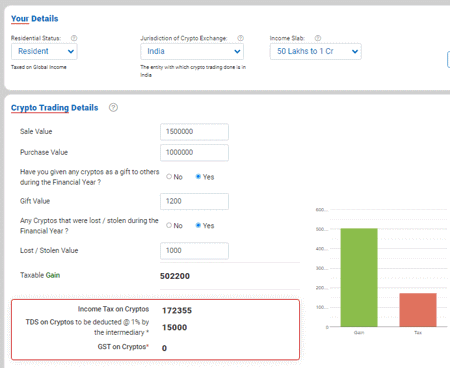Click the red Tax bar in chart

(418, 310)
